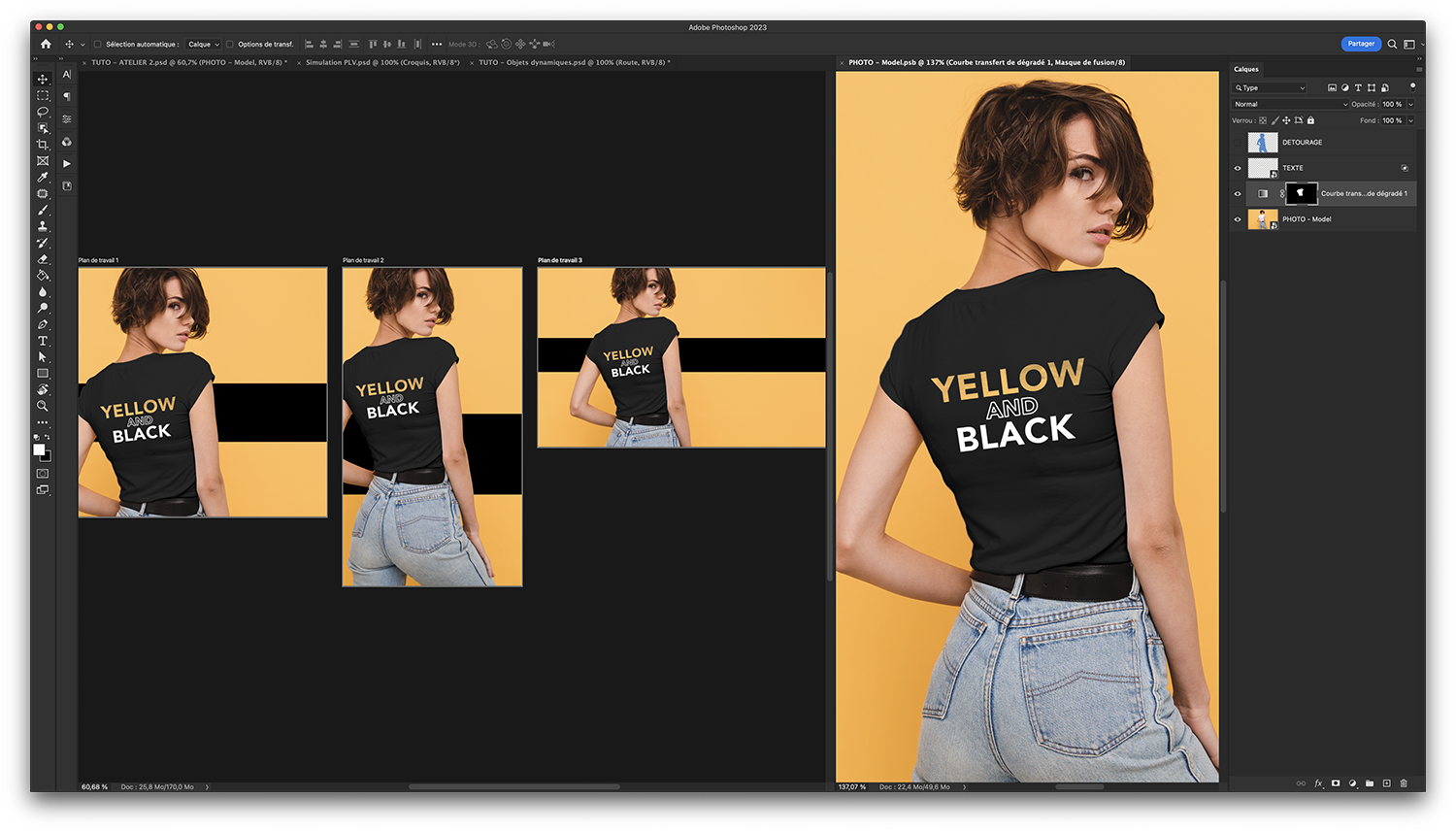Switch to TUTO - ATELIER 2.psd tab
The width and height of the screenshot is (1456, 832).
[189, 62]
